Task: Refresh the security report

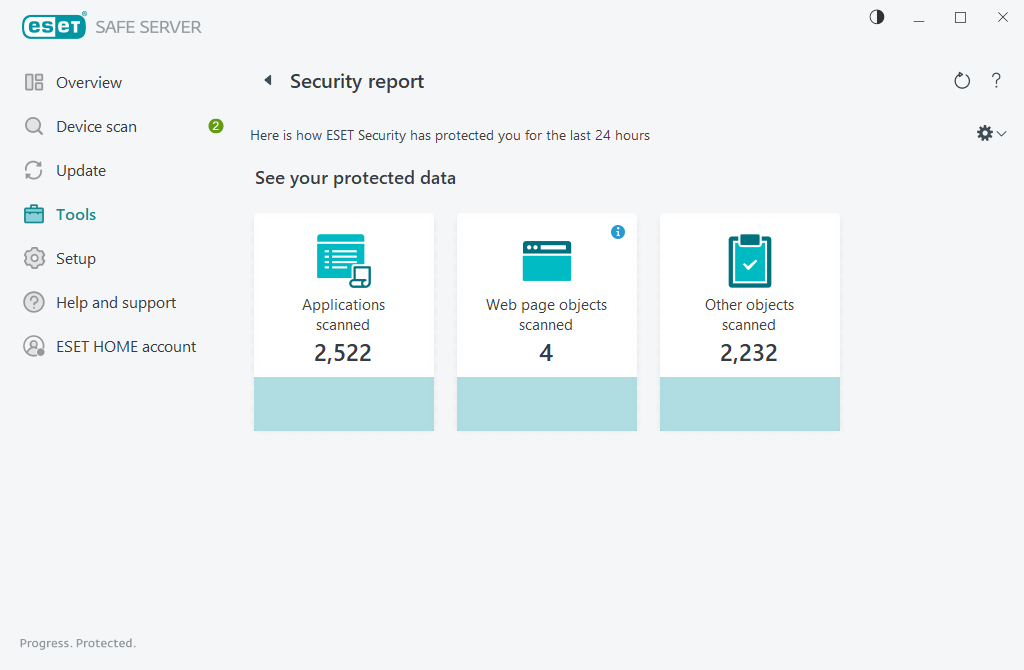Action: (x=962, y=81)
